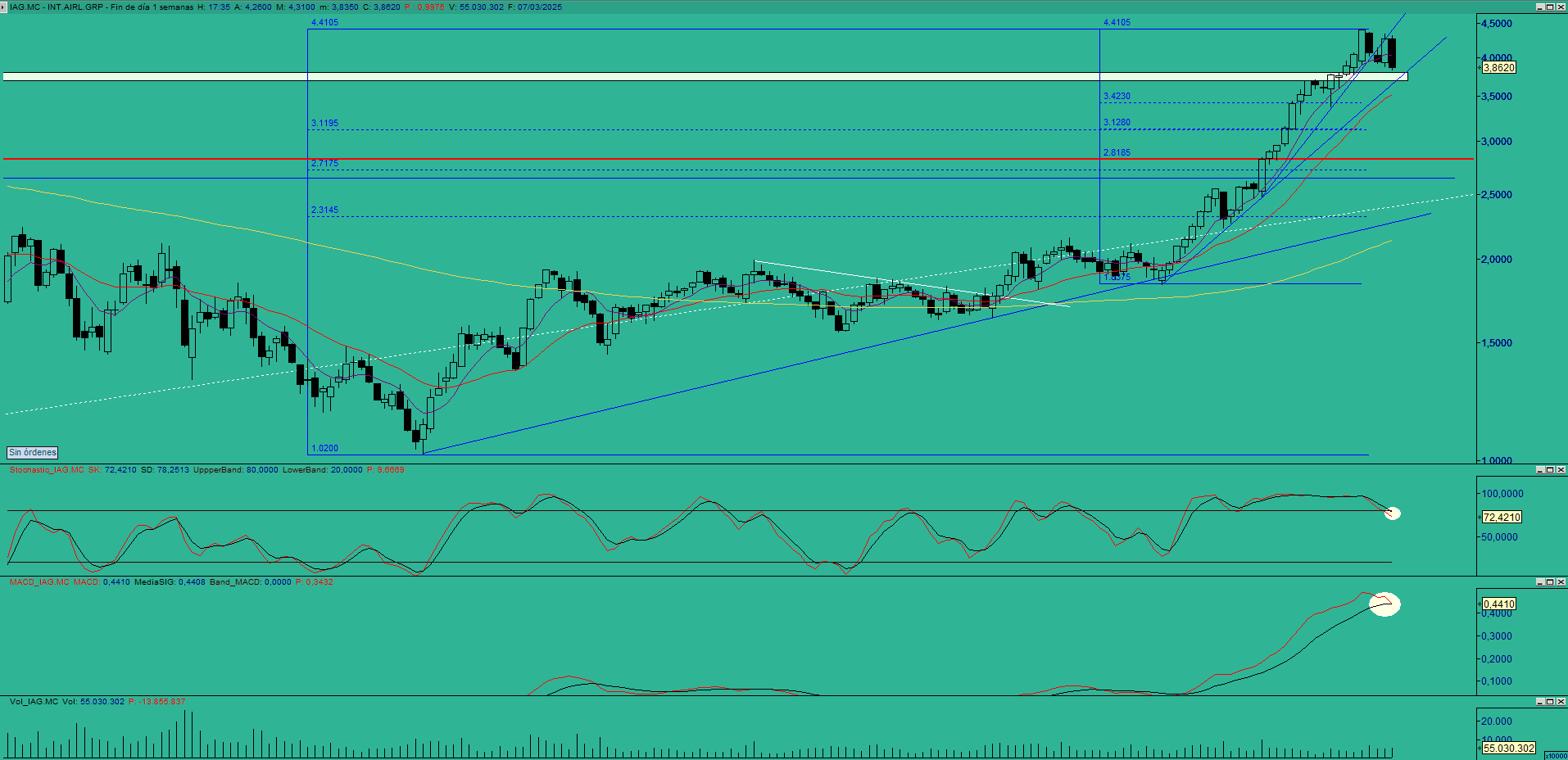The width and height of the screenshot is (1568, 760).
Task: Select the 3.4230 retracement level label
Action: click(x=1117, y=97)
